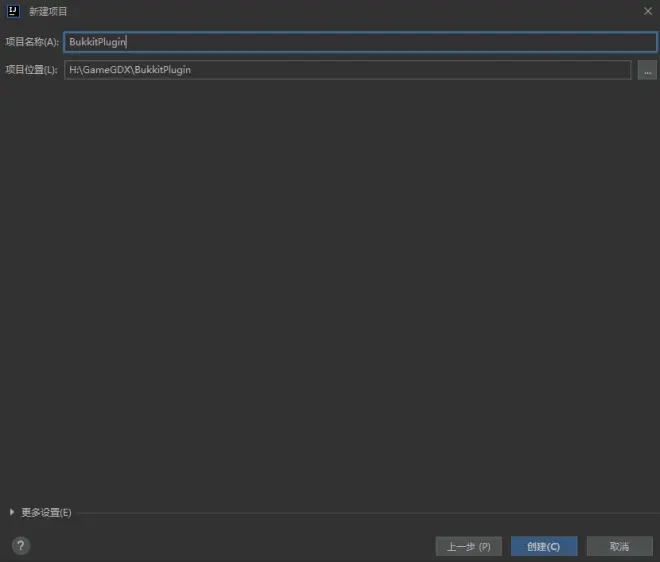Click the 新建项目 window title
This screenshot has width=660, height=562.
click(x=48, y=11)
